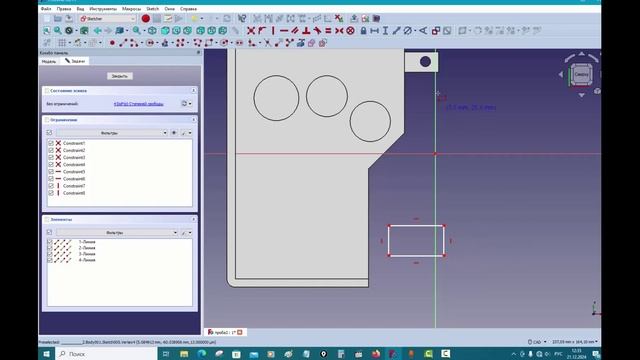The height and width of the screenshot is (360, 640).
Task: Open Microsoft Edge from the taskbar
Action: point(202,353)
